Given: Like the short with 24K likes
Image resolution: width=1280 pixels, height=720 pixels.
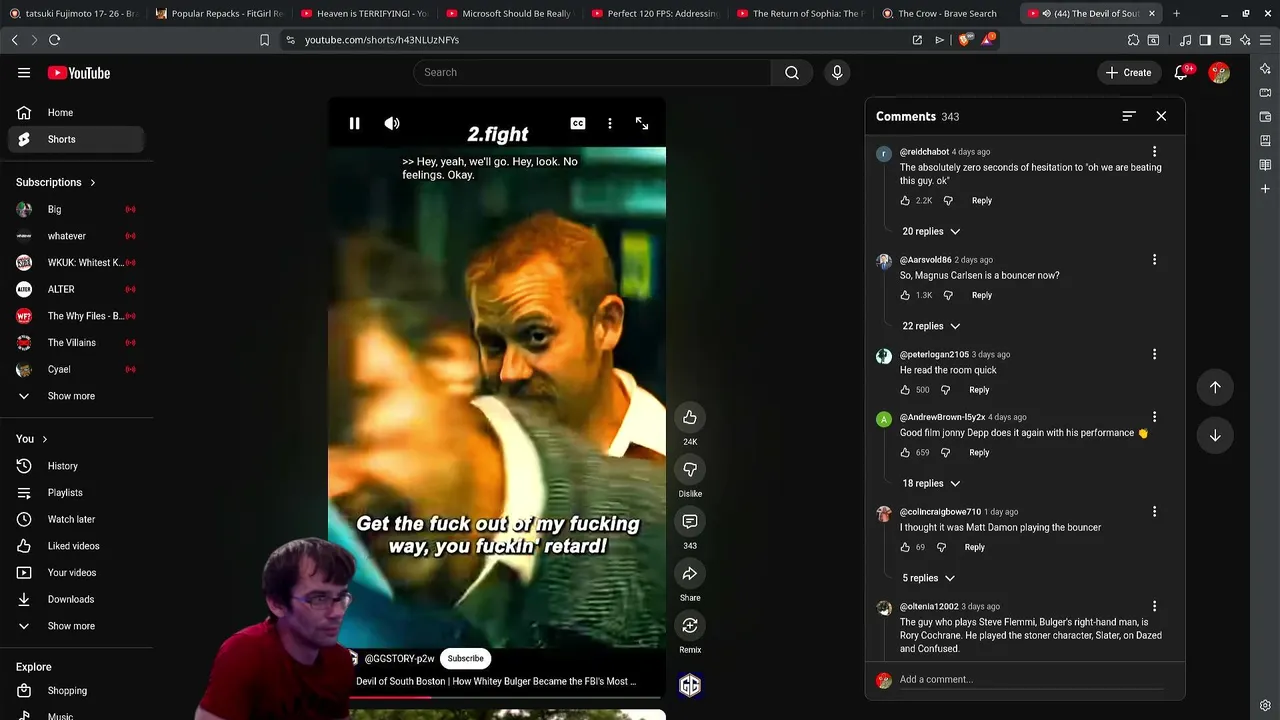Looking at the screenshot, I should click(690, 417).
